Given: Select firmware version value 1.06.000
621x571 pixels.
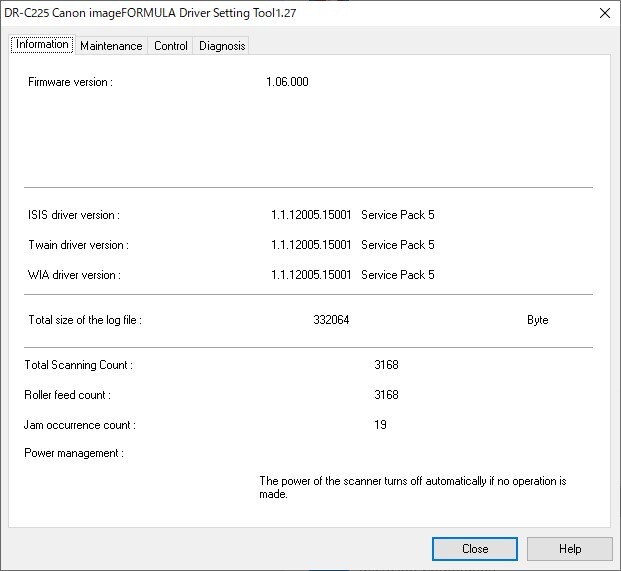Looking at the screenshot, I should [x=287, y=82].
